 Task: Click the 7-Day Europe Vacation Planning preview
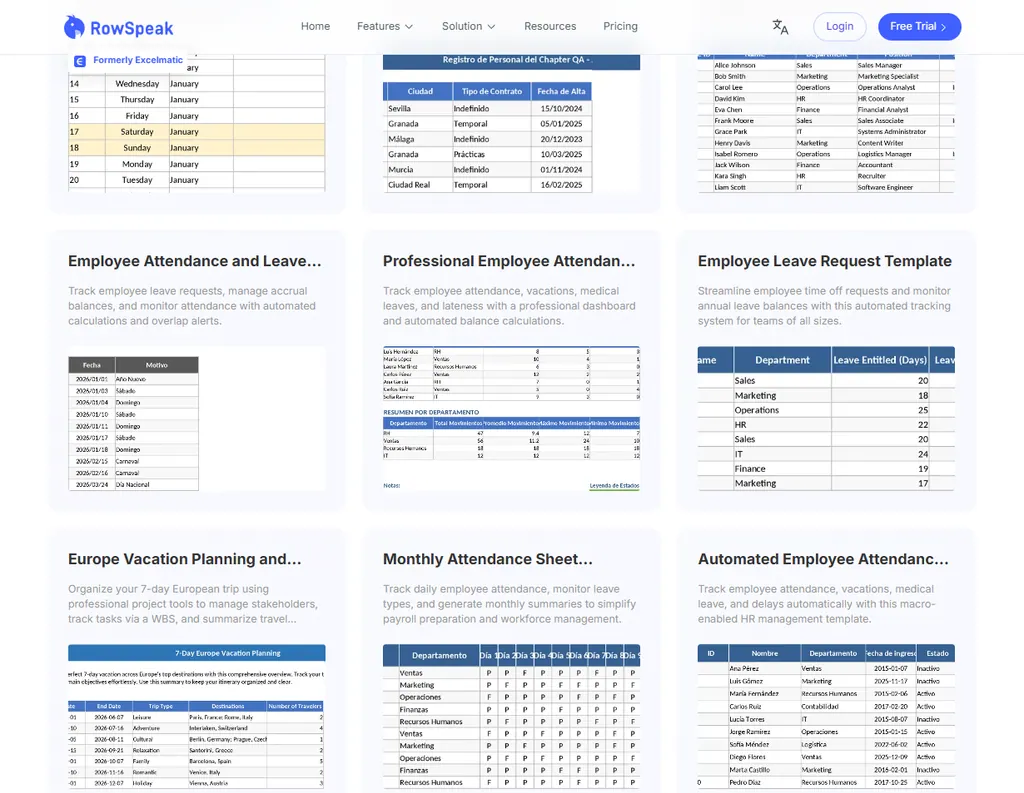[x=196, y=716]
